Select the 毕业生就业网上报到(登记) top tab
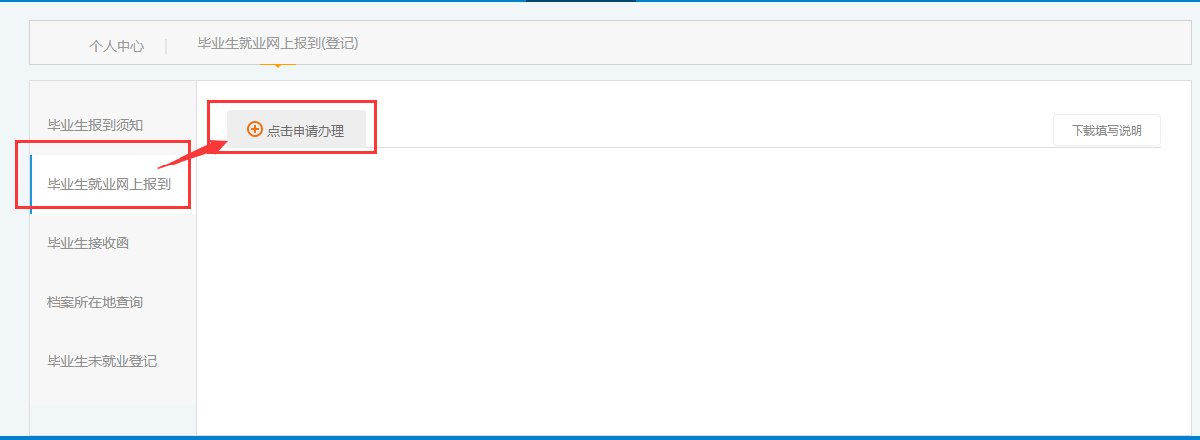Viewport: 1200px width, 440px height. (278, 43)
